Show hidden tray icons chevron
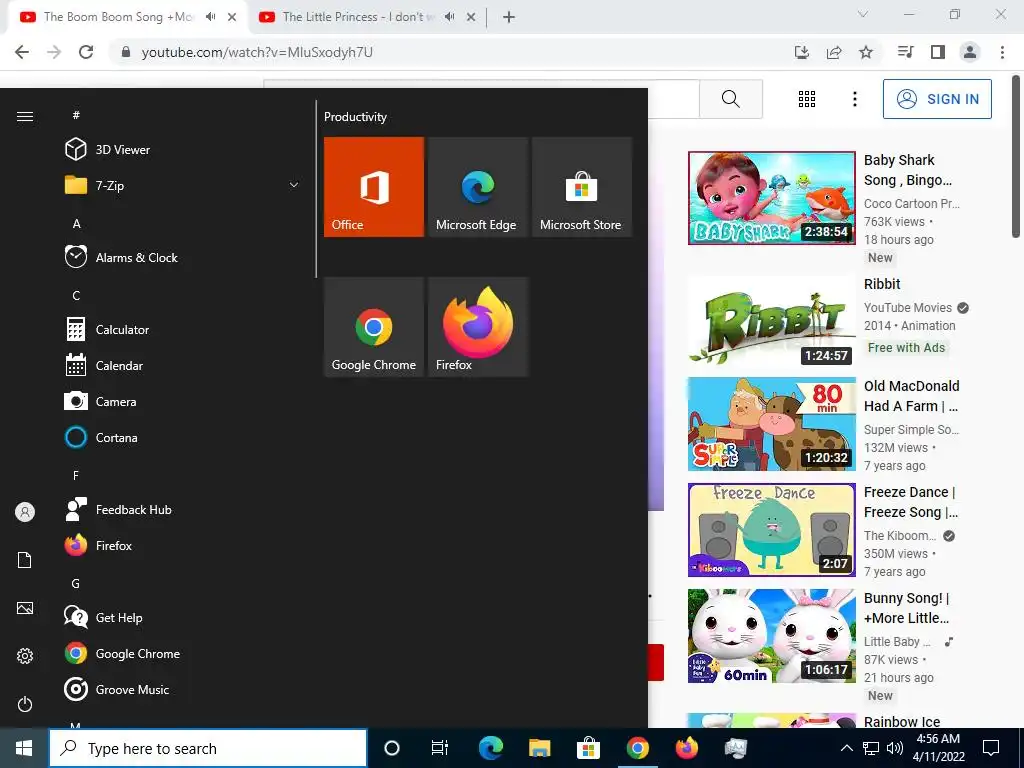The height and width of the screenshot is (768, 1024). (846, 748)
